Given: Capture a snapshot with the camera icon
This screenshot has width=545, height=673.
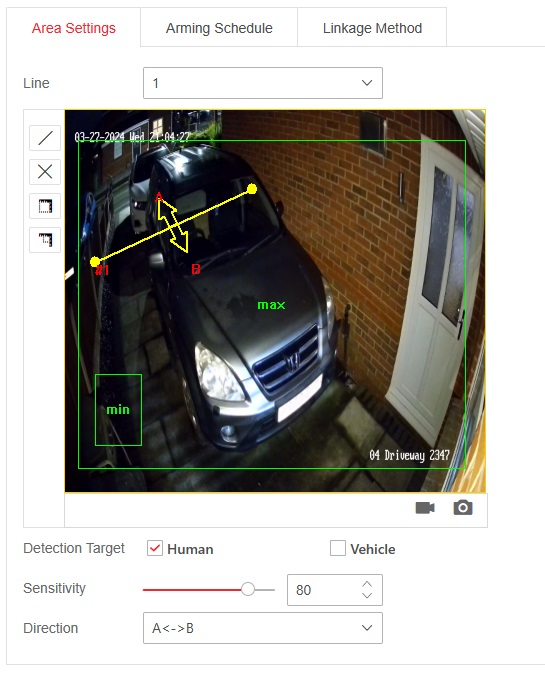Looking at the screenshot, I should (463, 507).
